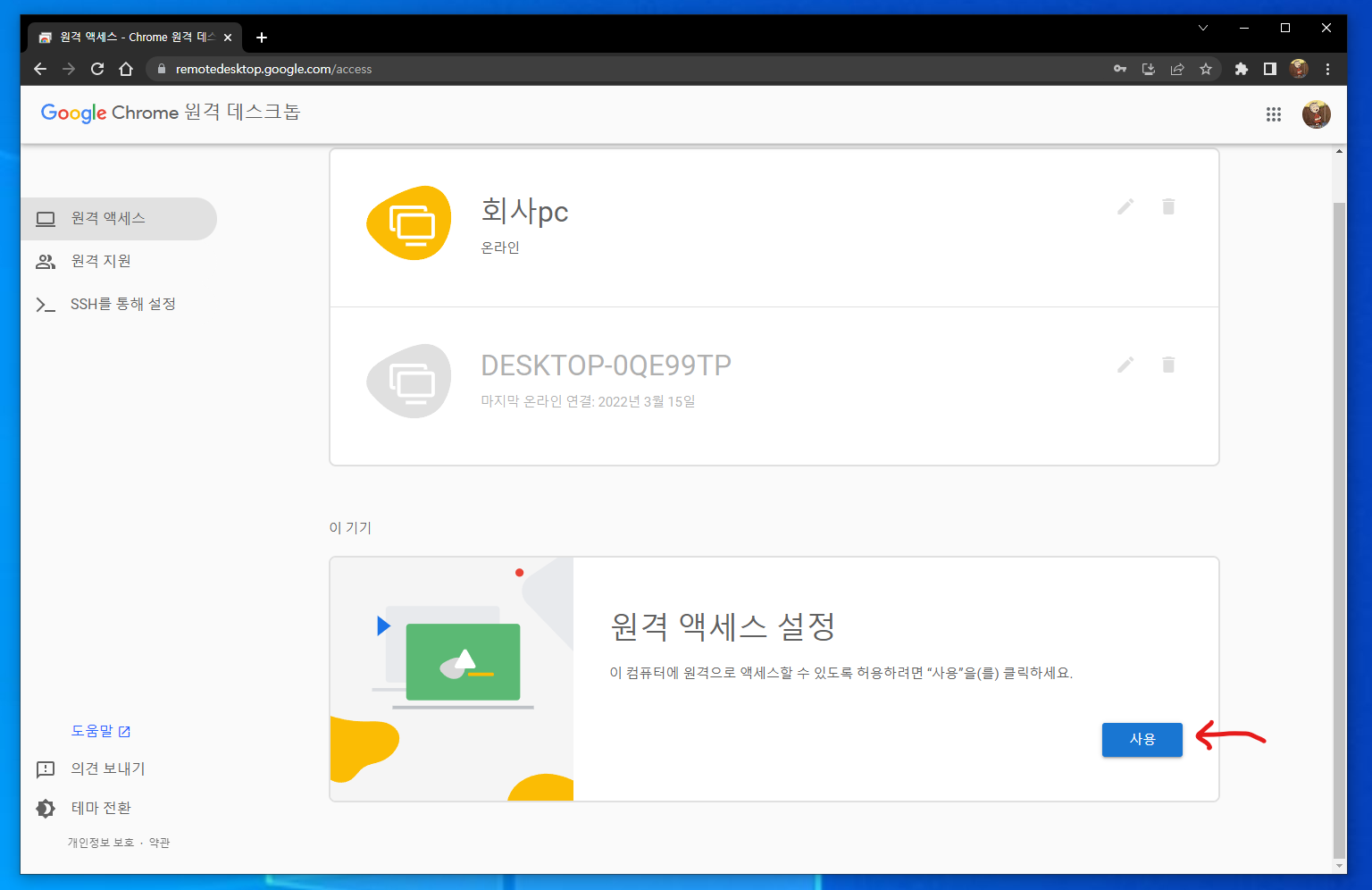
Task: Open the extensions puzzle icon
Action: click(1241, 69)
